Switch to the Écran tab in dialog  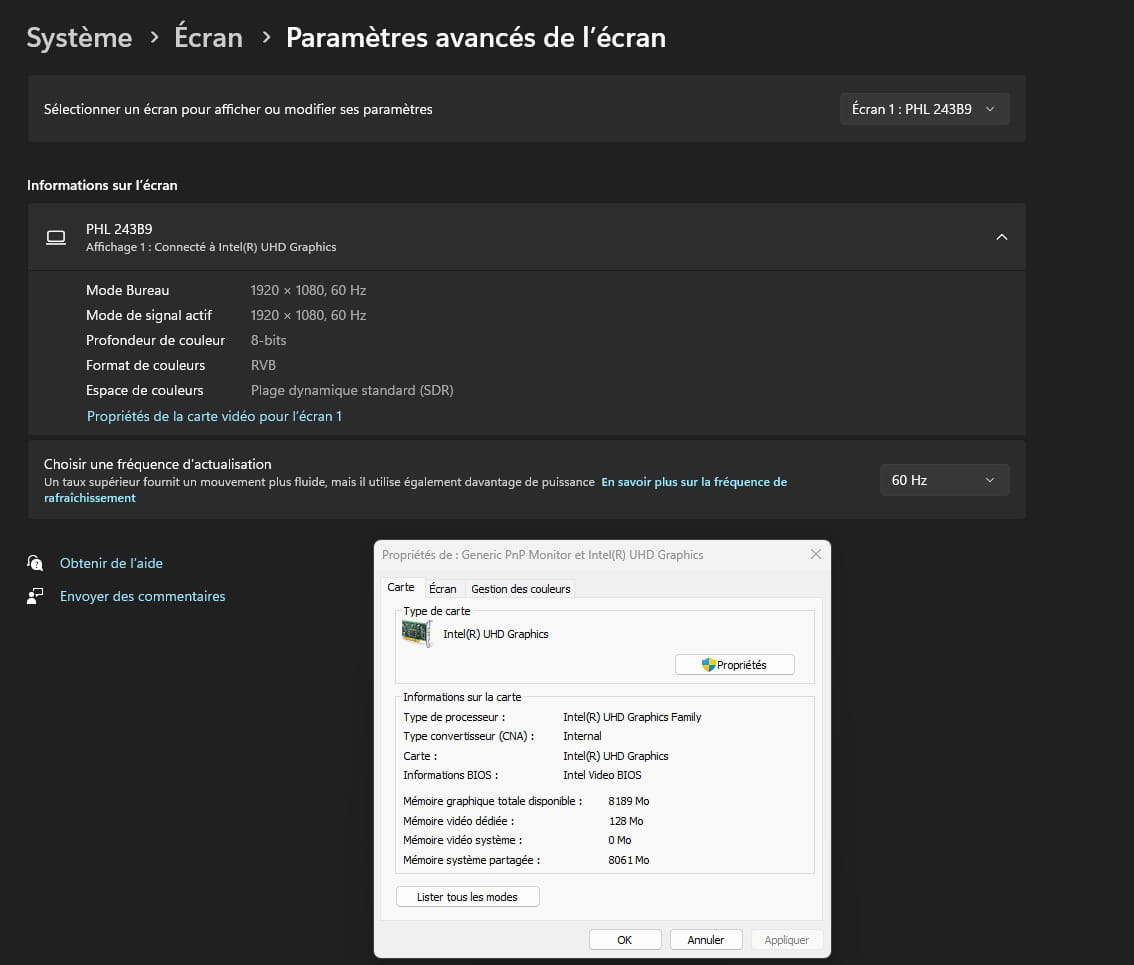(443, 589)
